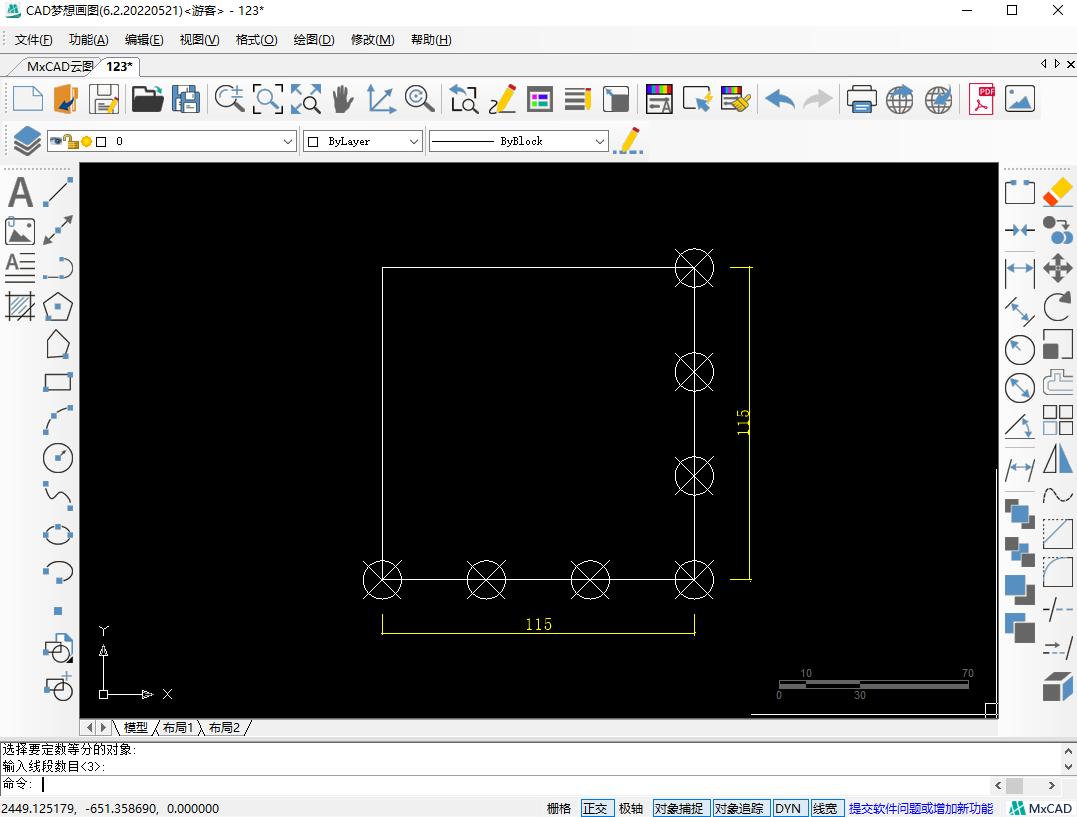Select the Circle drawing tool
1077x817 pixels.
tap(57, 457)
